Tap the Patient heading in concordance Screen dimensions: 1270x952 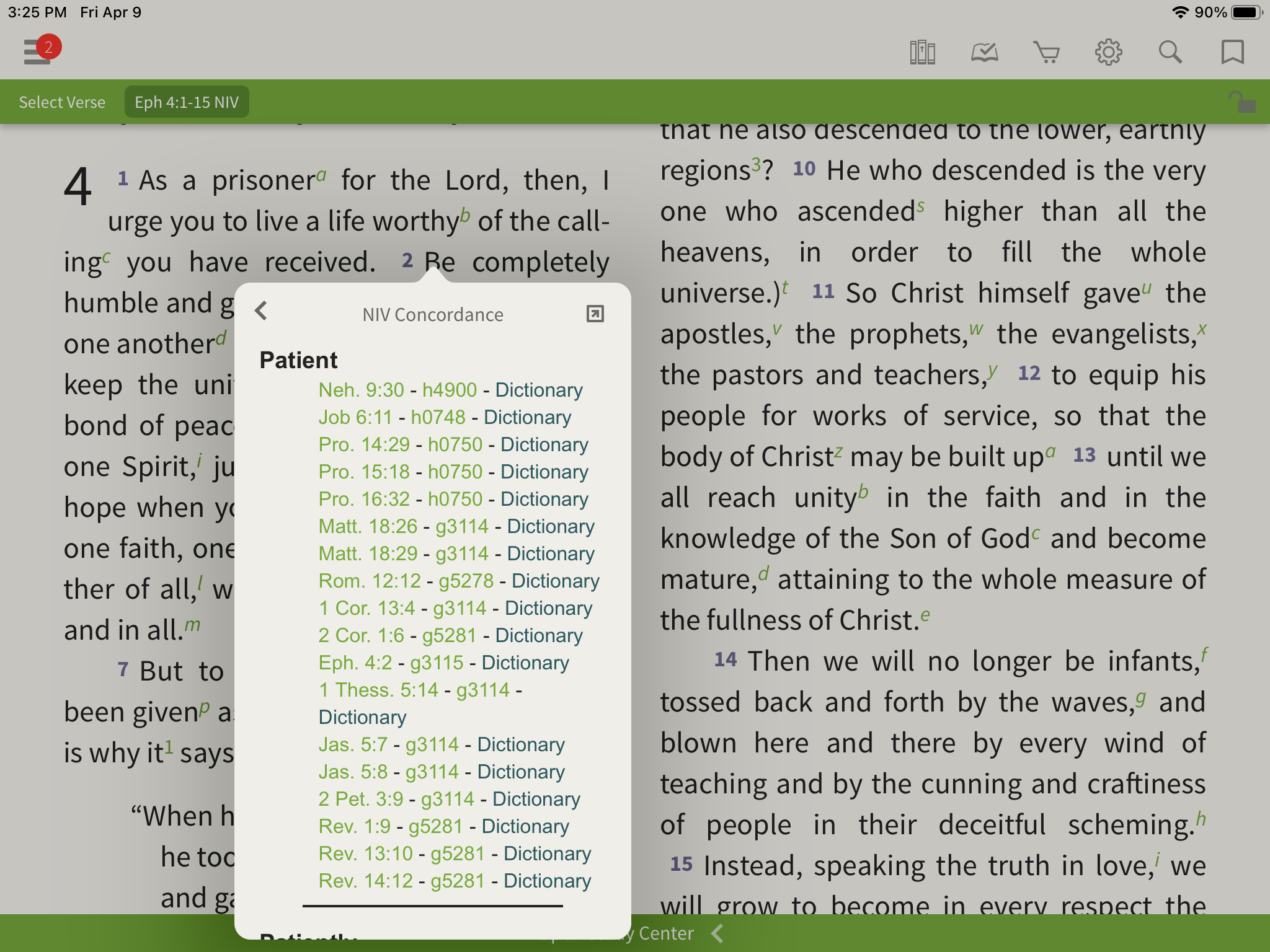point(298,360)
